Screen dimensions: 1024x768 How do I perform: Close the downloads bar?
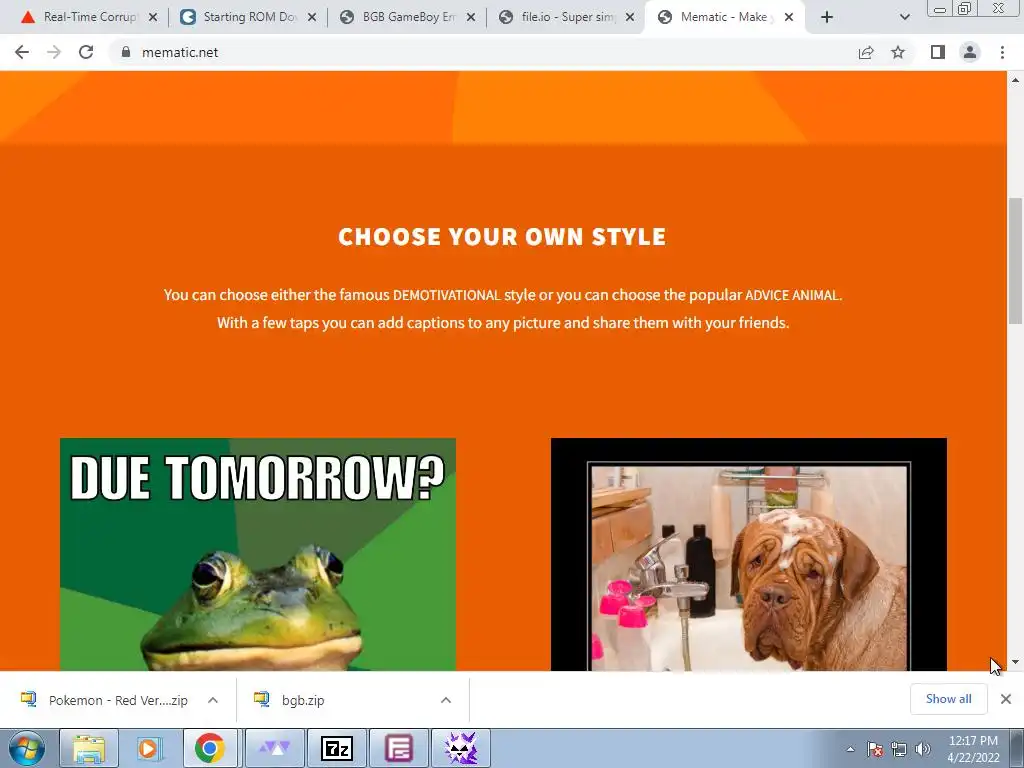1006,699
